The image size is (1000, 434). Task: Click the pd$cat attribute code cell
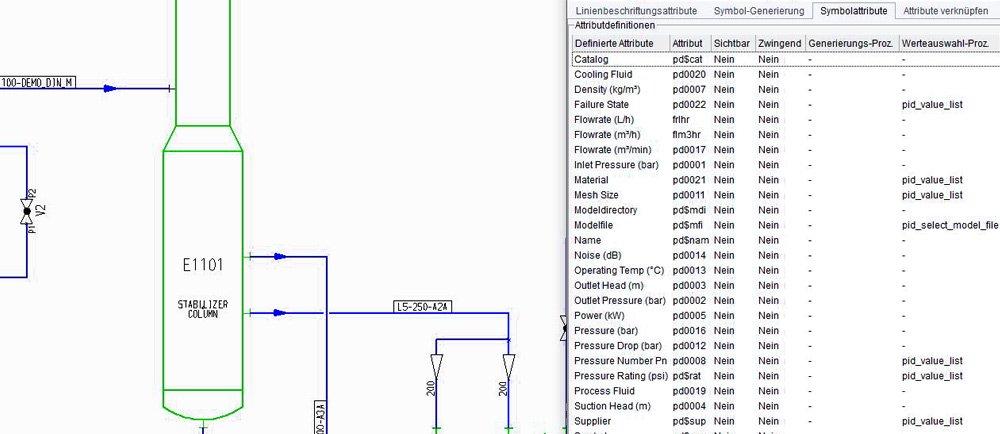[x=688, y=59]
